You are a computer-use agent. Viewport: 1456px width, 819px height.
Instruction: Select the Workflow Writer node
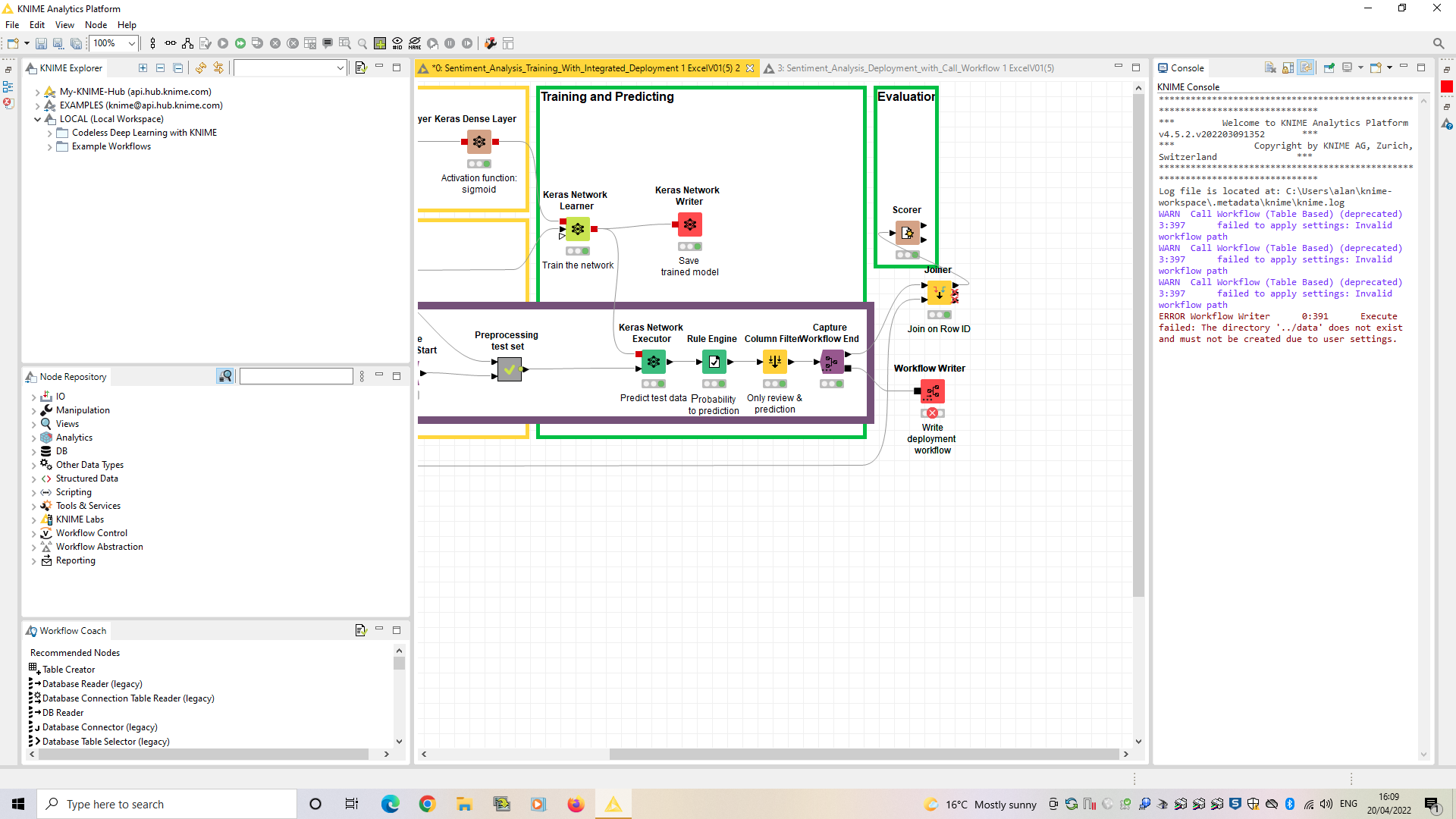932,391
